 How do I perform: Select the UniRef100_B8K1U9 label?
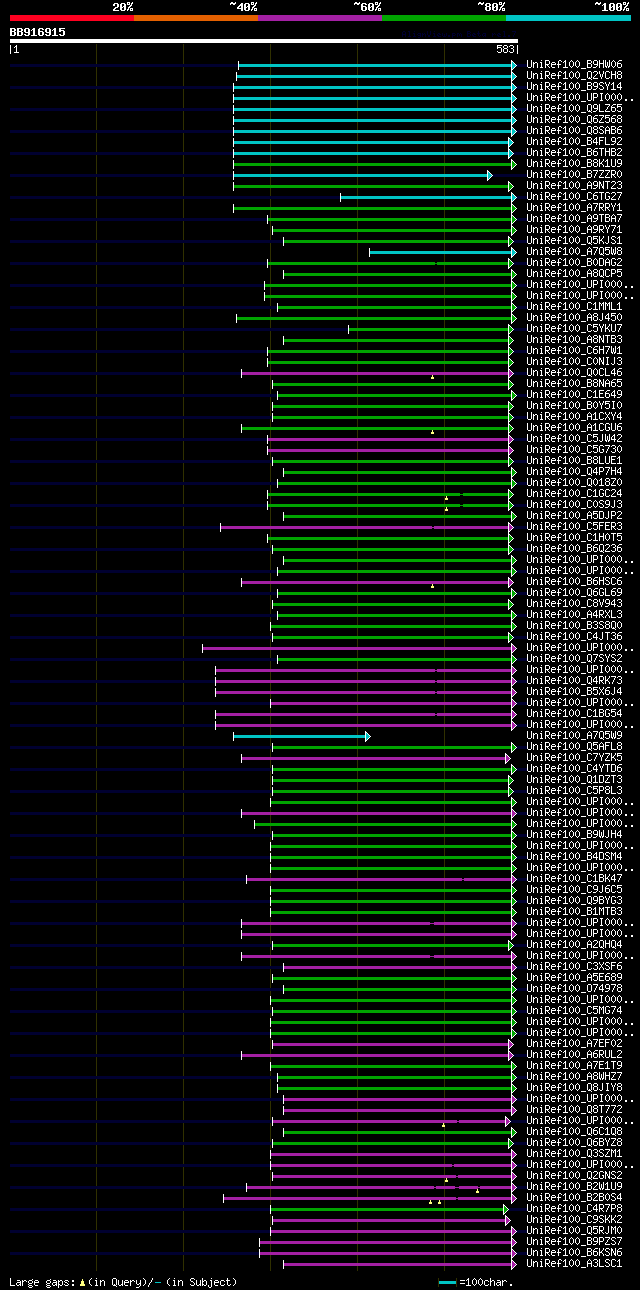(x=573, y=163)
